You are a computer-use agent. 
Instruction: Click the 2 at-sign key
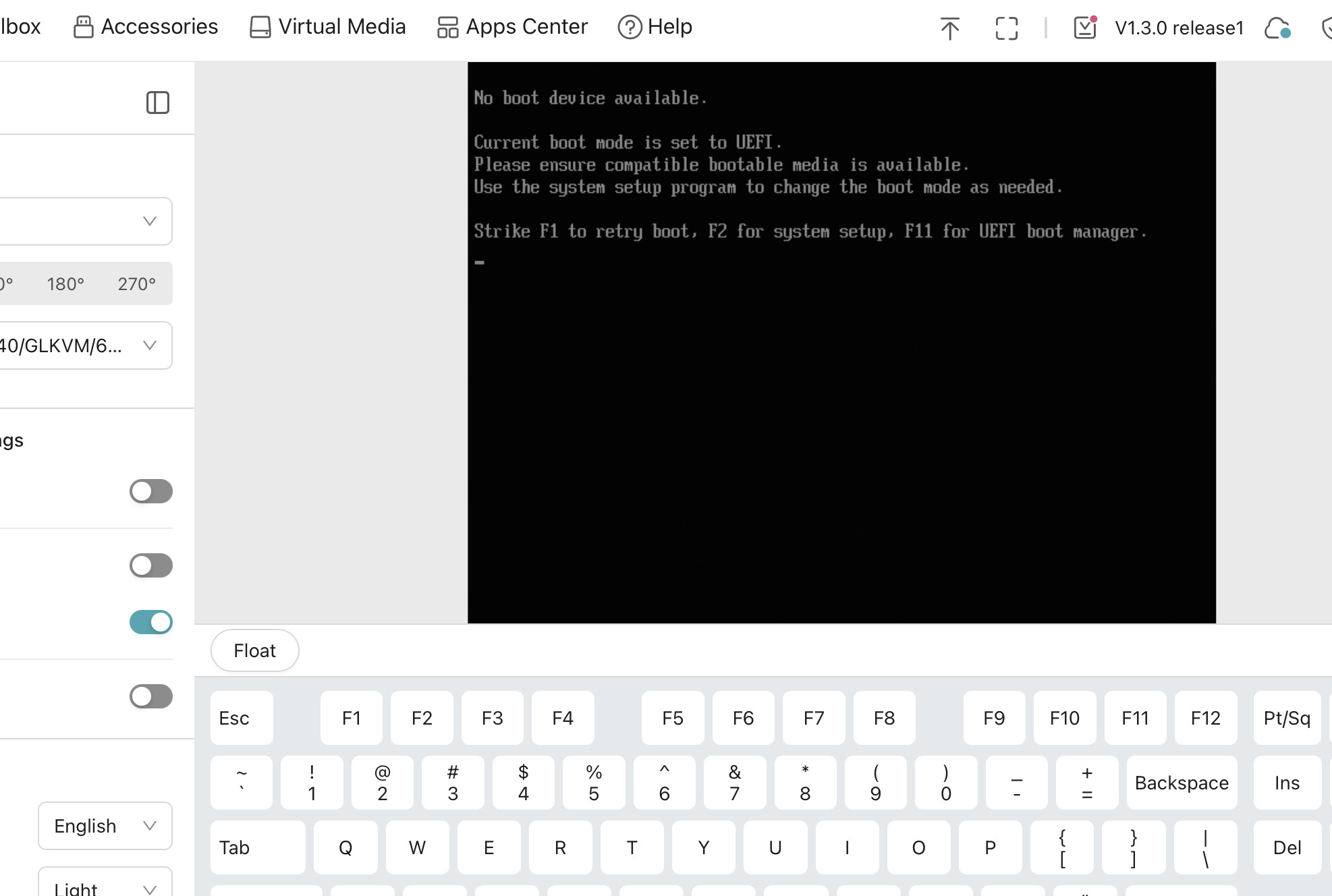383,783
